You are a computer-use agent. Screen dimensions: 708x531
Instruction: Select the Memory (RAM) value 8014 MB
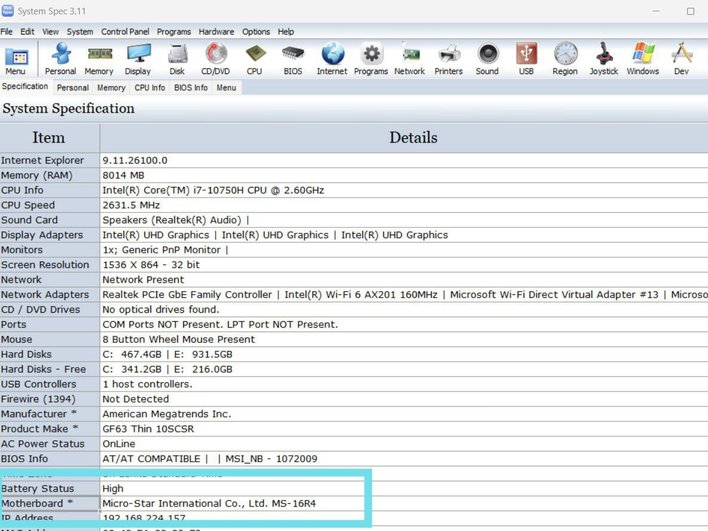tap(123, 175)
